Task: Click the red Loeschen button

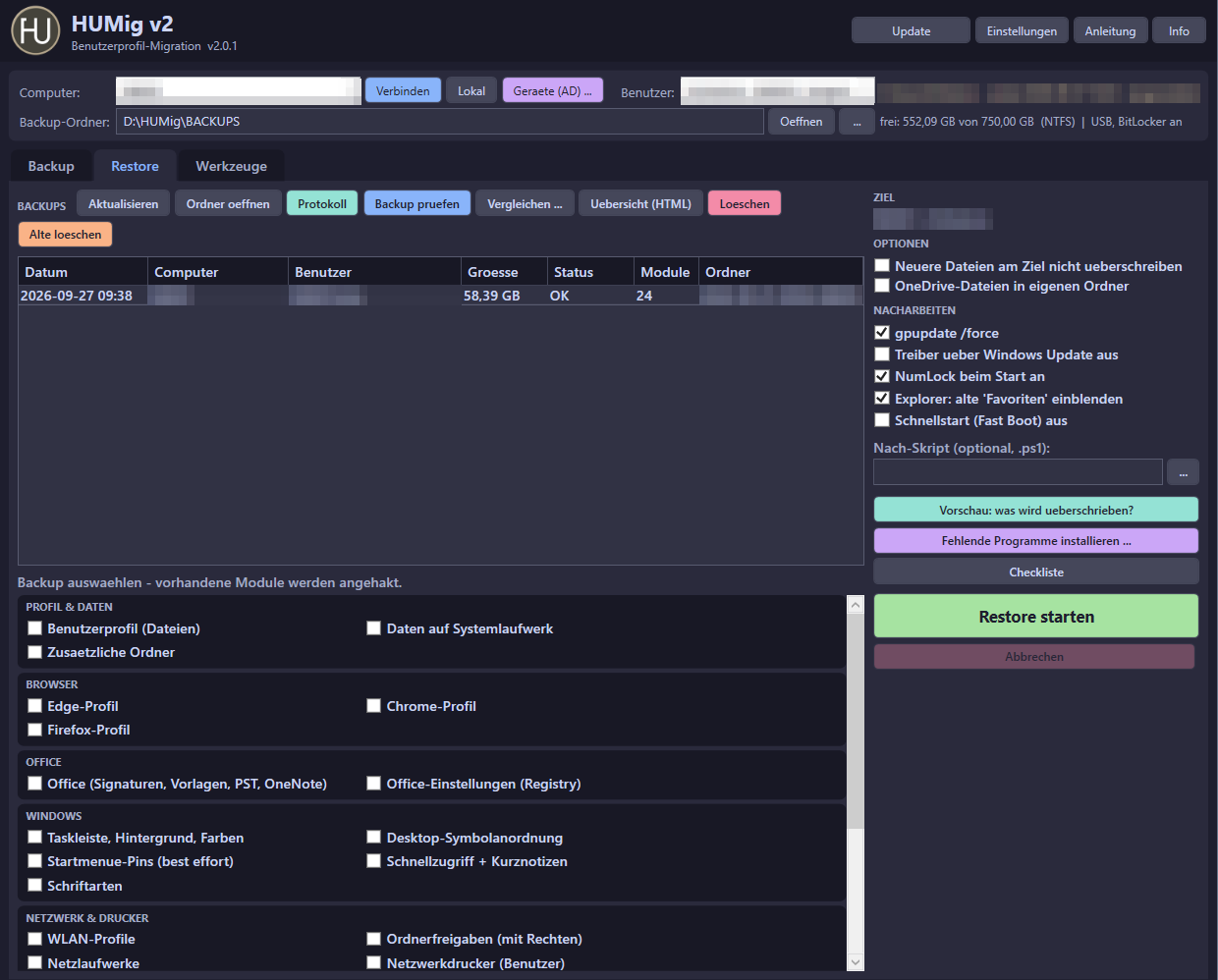Action: (x=745, y=203)
